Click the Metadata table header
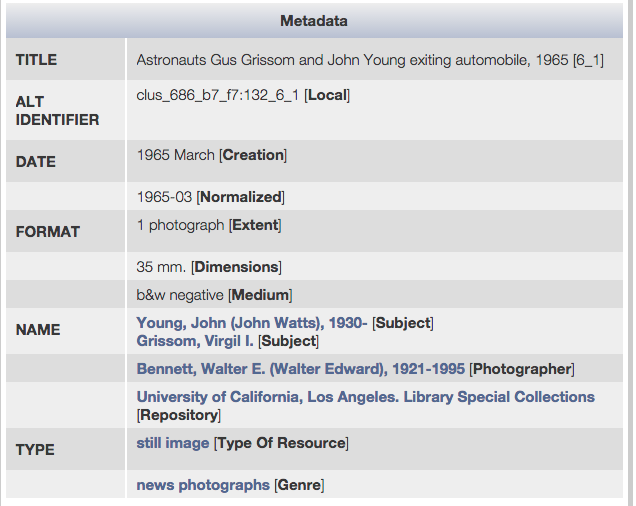Image resolution: width=636 pixels, height=506 pixels. [x=314, y=20]
